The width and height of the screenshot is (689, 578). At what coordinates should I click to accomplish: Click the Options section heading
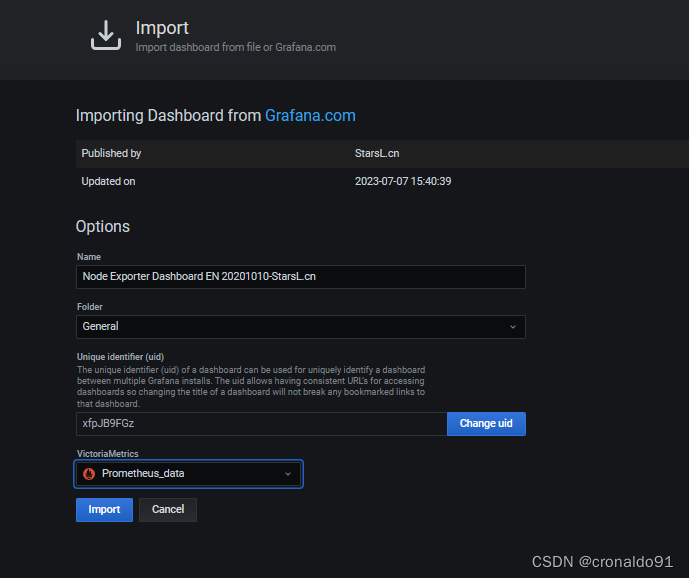click(103, 226)
